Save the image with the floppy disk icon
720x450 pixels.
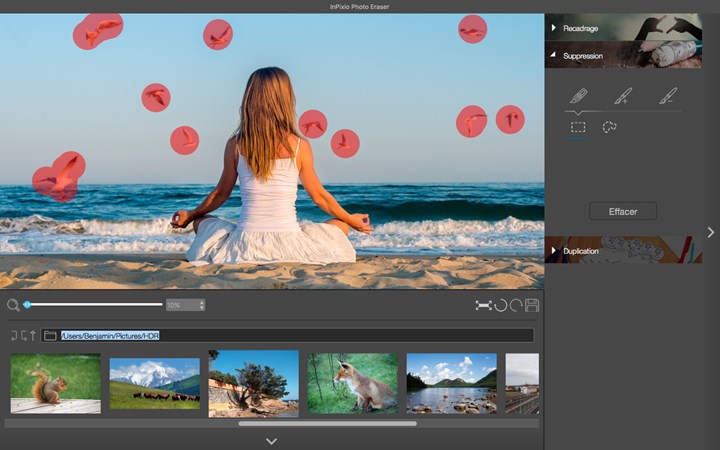[x=532, y=305]
